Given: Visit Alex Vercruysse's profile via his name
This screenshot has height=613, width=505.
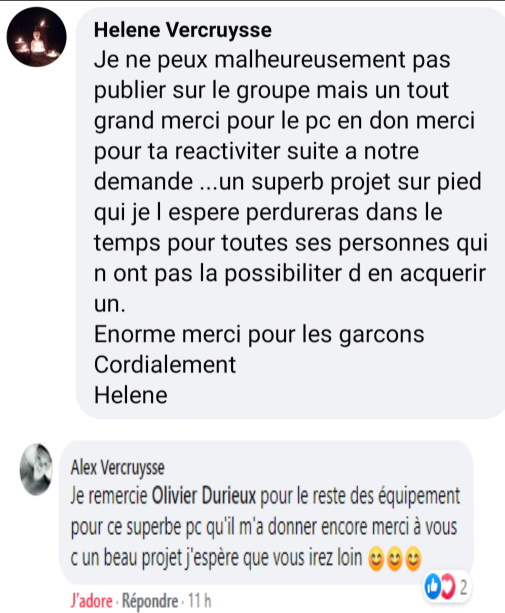Looking at the screenshot, I should [118, 467].
